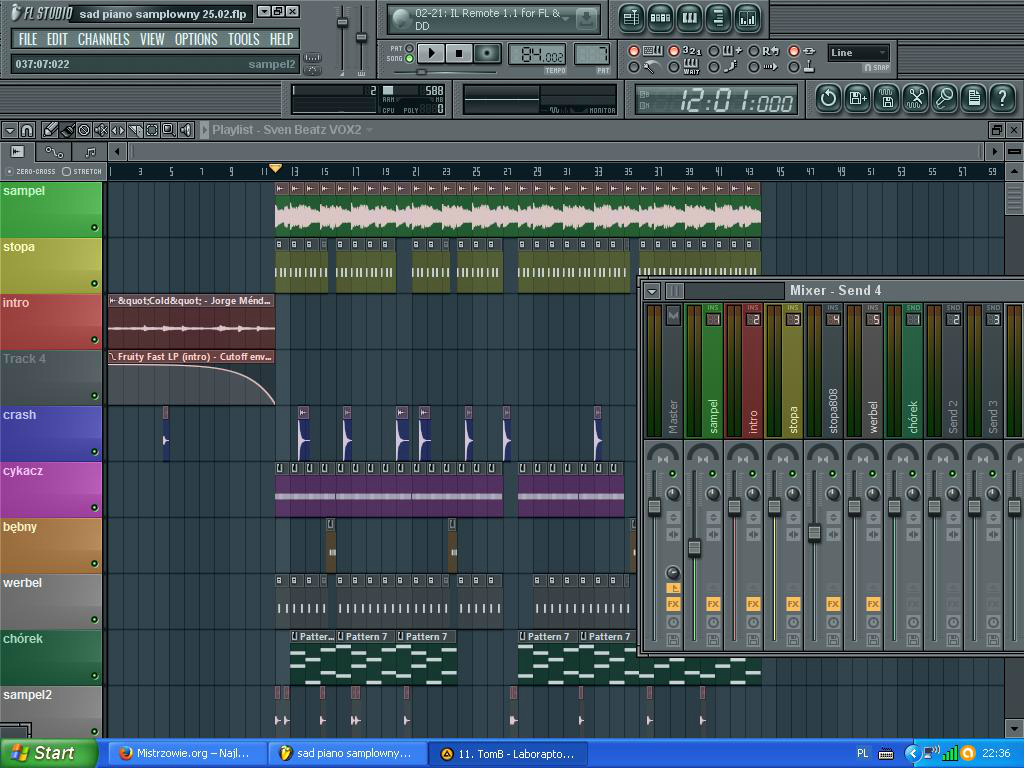Viewport: 1024px width, 768px height.
Task: Click the Play transport button
Action: (x=431, y=54)
